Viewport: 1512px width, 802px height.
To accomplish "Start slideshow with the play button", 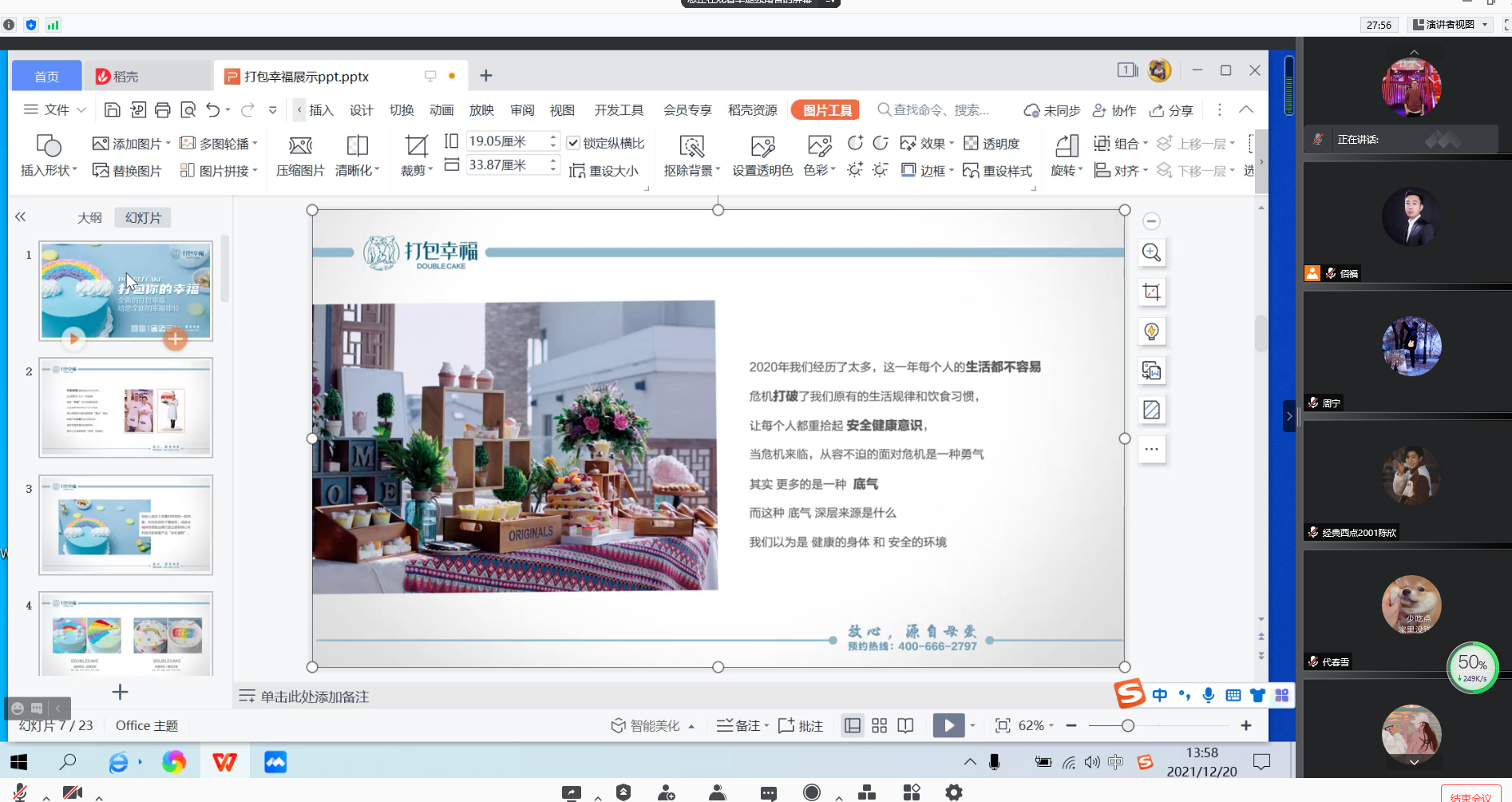I will tap(948, 725).
